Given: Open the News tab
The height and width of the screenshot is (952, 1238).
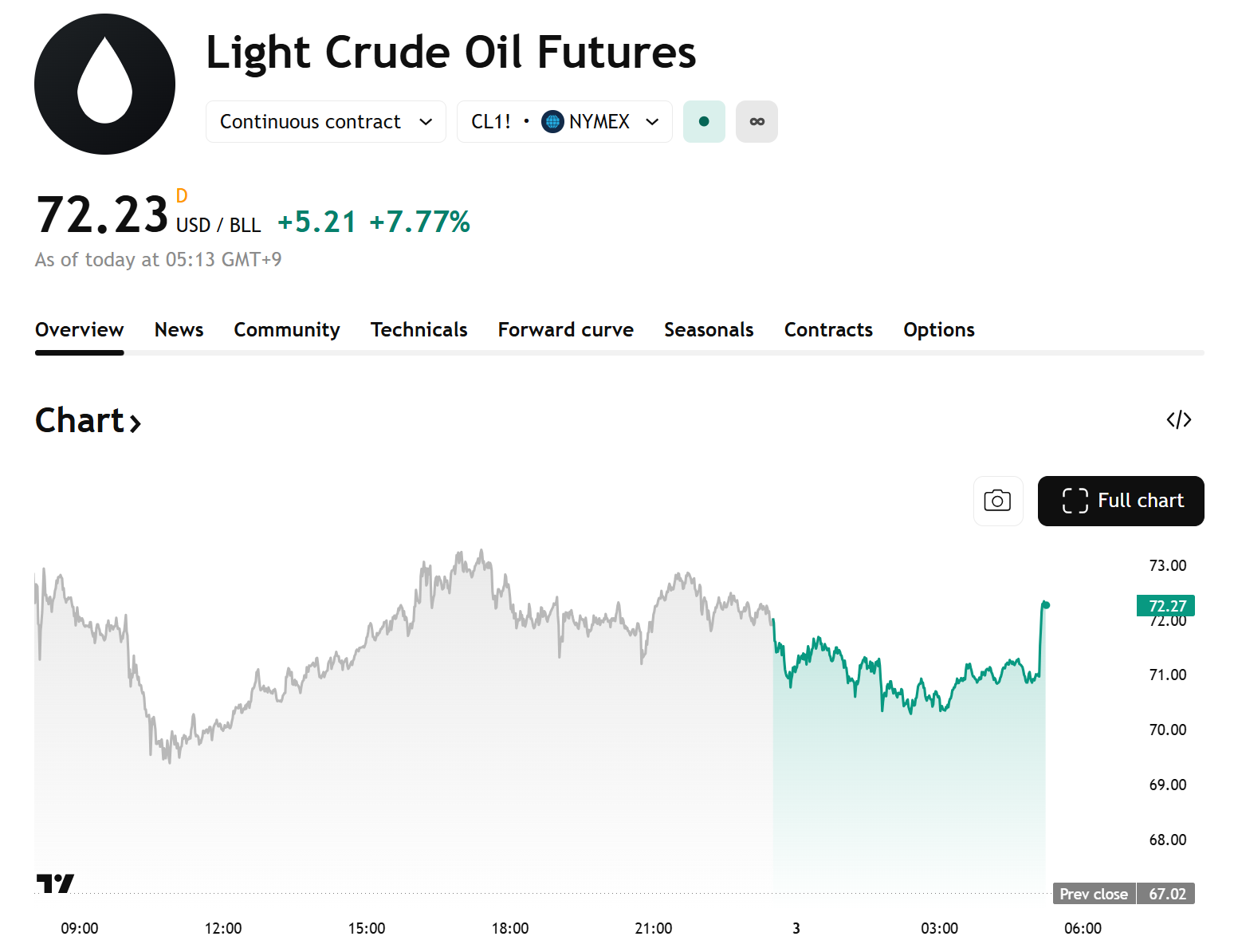Looking at the screenshot, I should click(x=179, y=330).
